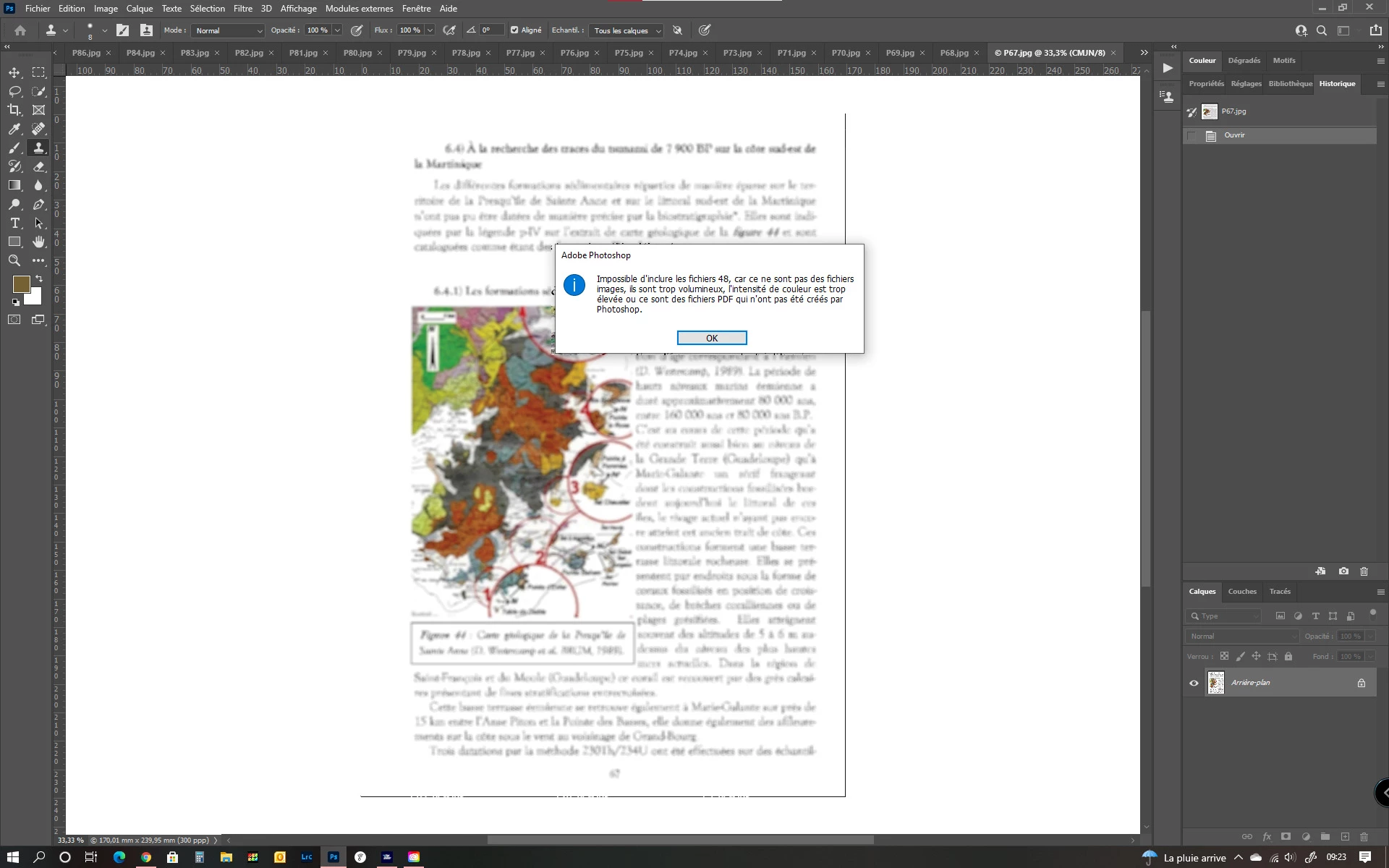Expand the Echantil. Tous les calques dropdown
Image resolution: width=1389 pixels, height=868 pixels.
click(626, 30)
